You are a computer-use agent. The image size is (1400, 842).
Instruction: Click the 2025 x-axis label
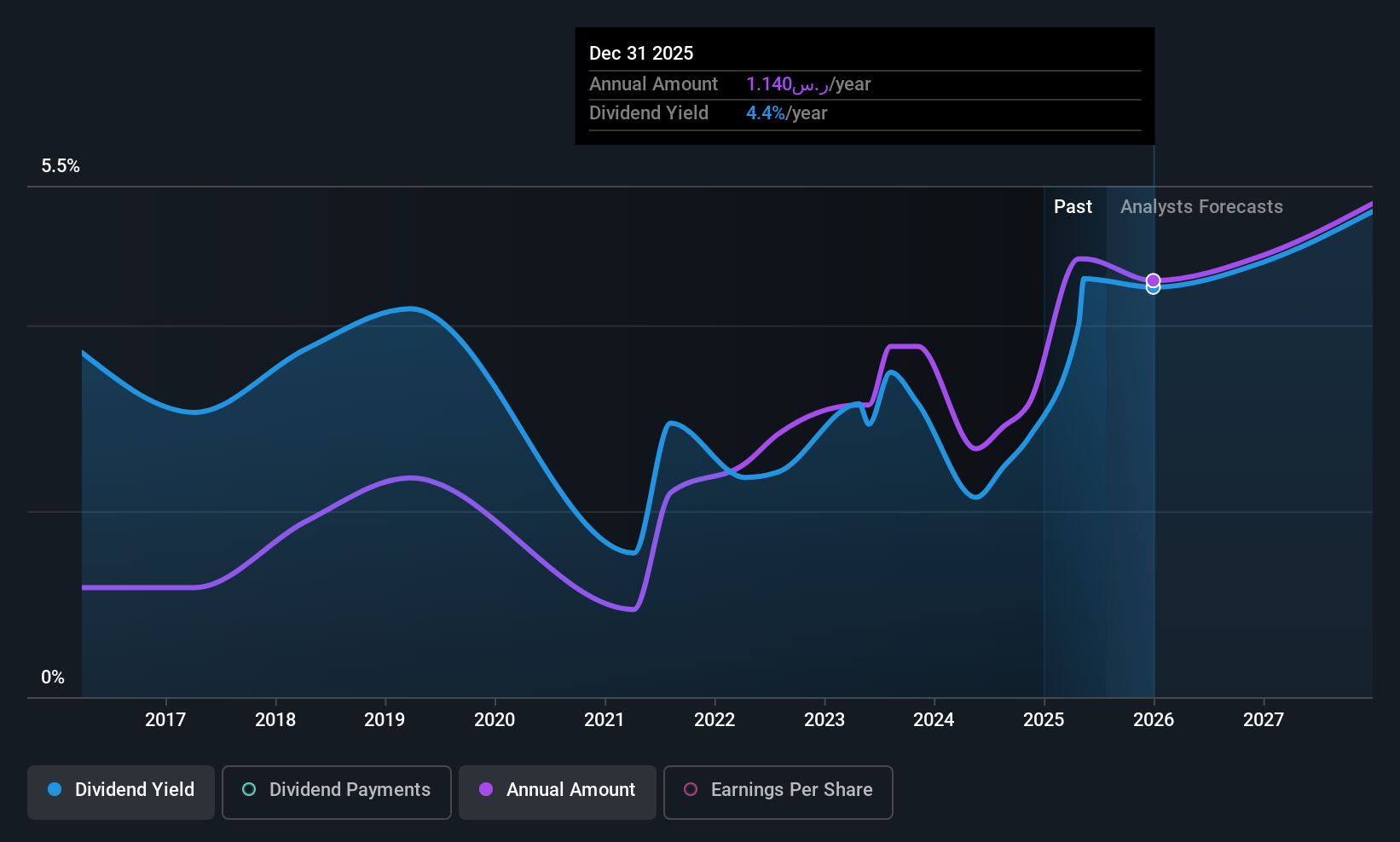point(1044,720)
